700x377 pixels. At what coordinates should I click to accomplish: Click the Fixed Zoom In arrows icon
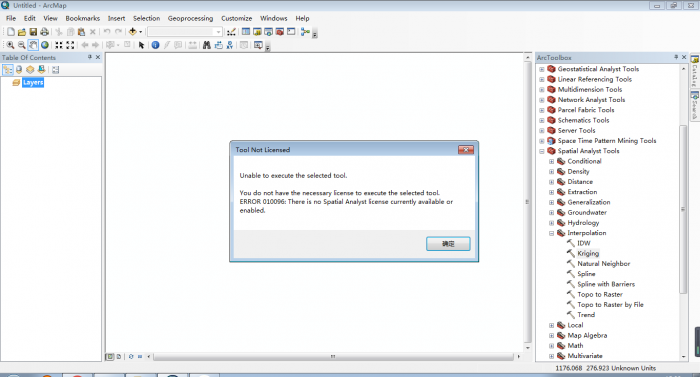pos(59,45)
